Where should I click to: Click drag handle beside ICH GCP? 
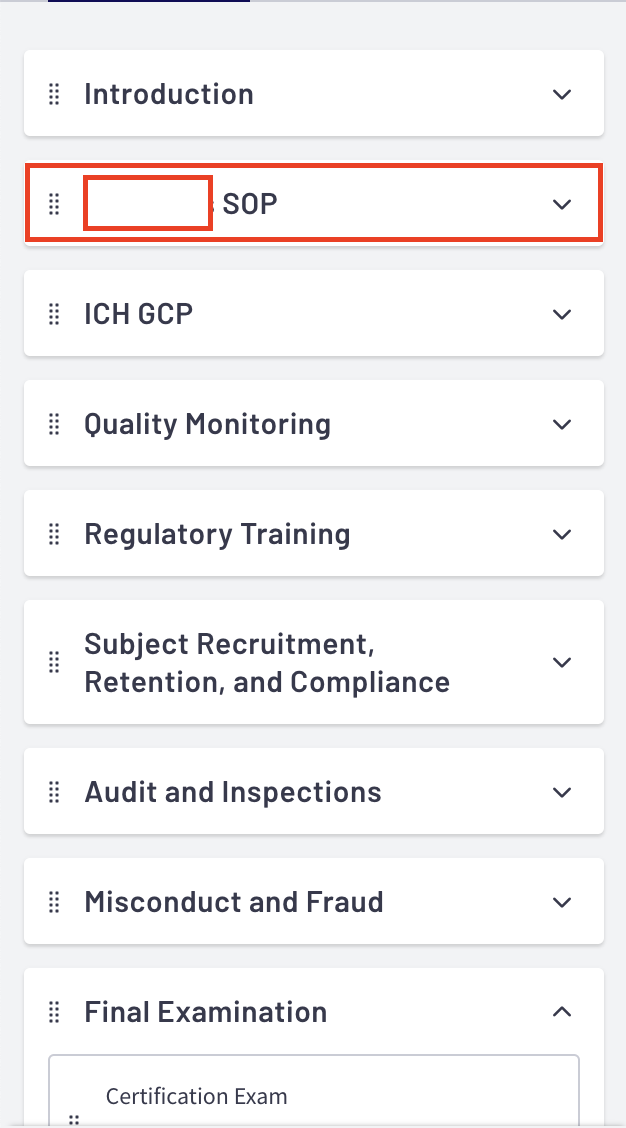click(54, 314)
